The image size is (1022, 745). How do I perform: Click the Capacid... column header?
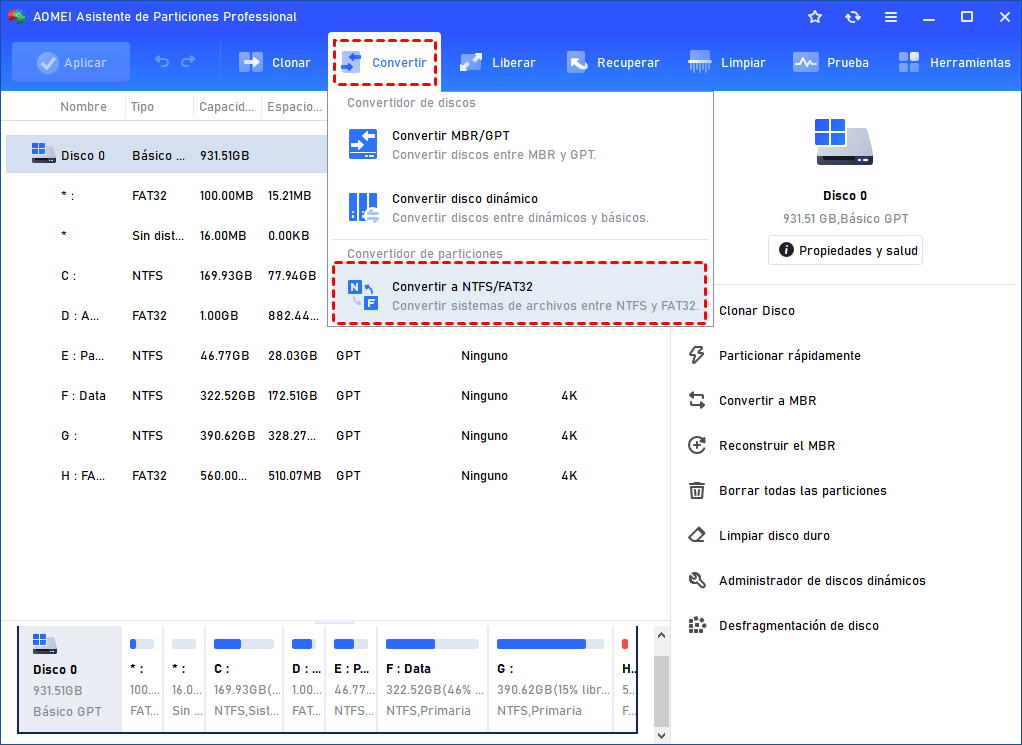point(227,107)
